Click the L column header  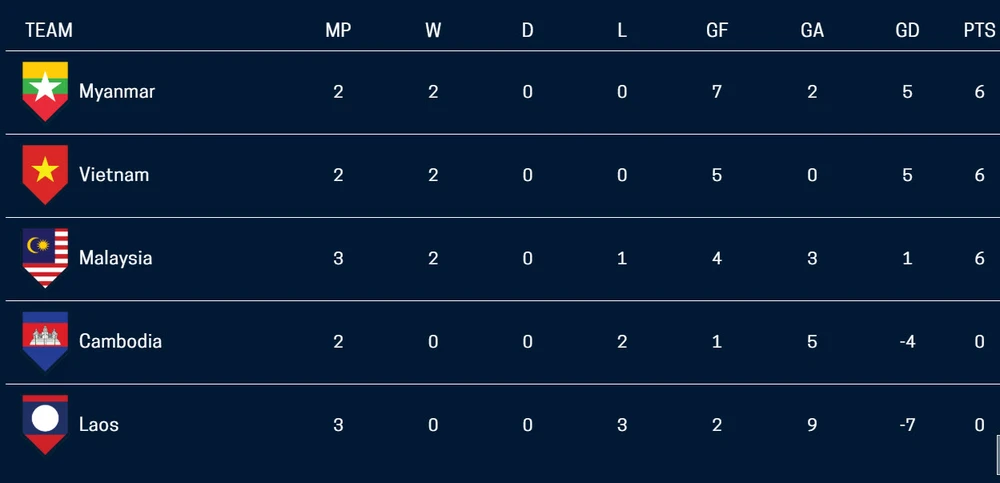coord(622,30)
